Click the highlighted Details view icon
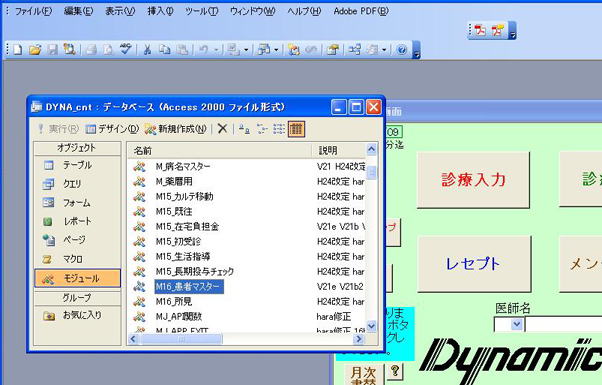 pyautogui.click(x=296, y=129)
